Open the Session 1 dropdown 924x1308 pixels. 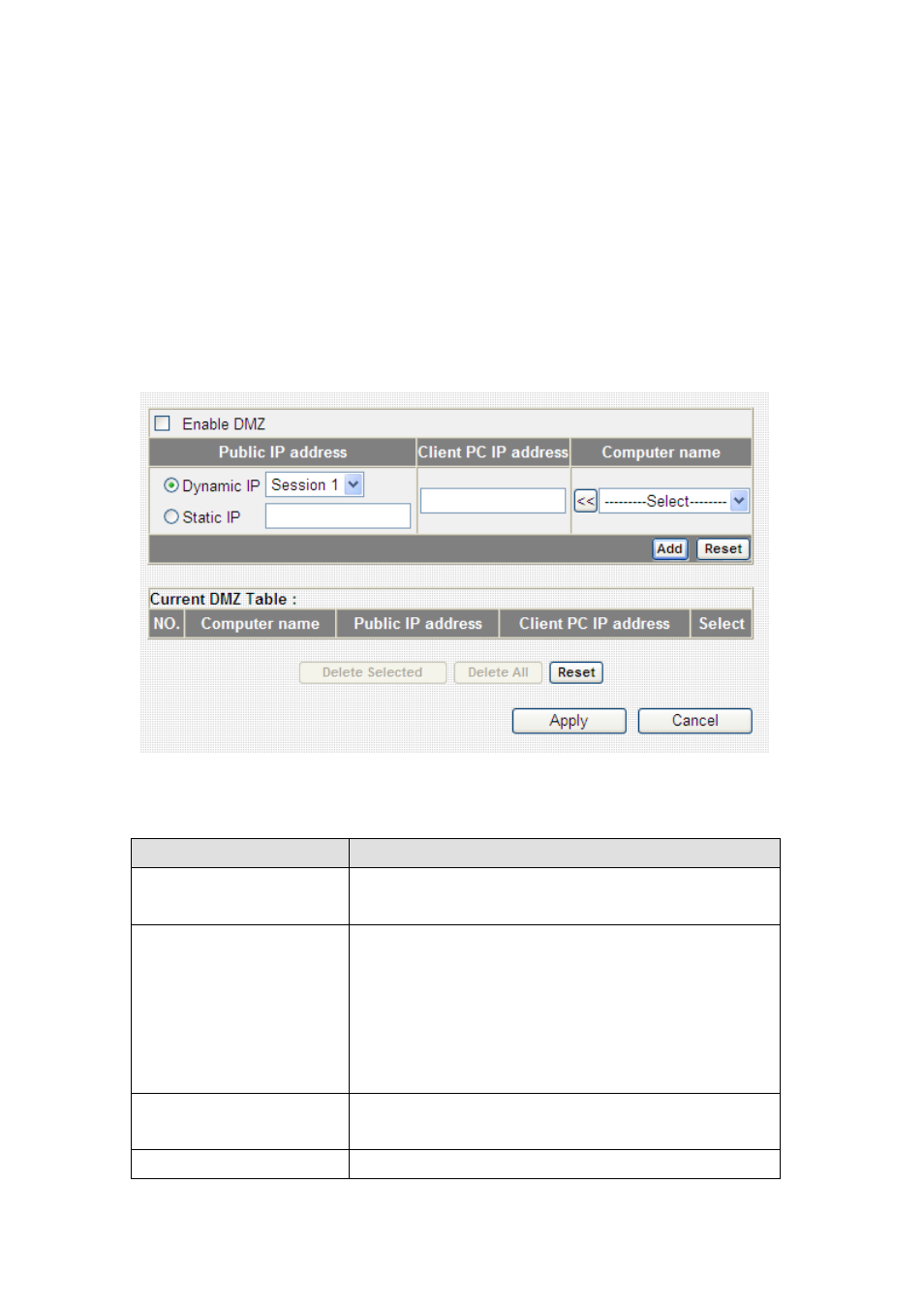pyautogui.click(x=315, y=484)
